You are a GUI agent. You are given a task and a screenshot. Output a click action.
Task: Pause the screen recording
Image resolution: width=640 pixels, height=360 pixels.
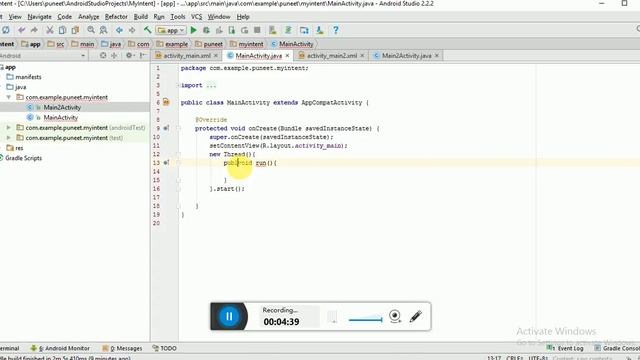(229, 316)
